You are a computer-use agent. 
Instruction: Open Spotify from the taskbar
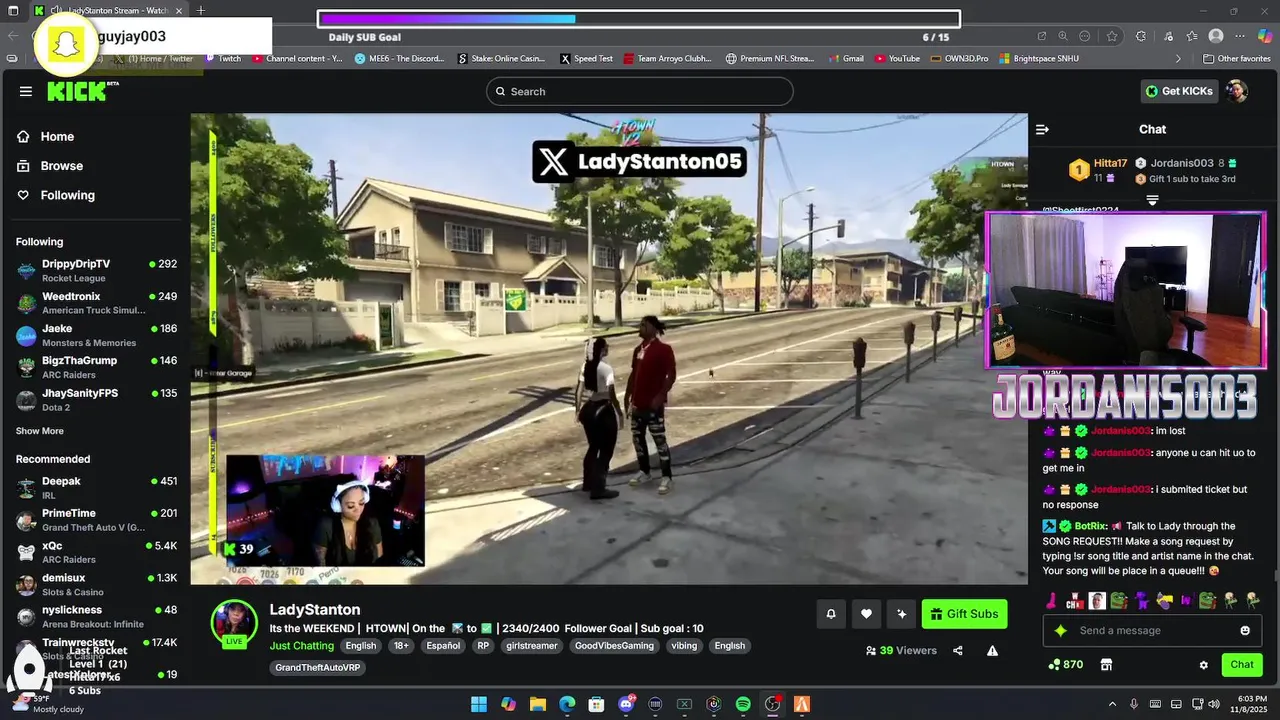tap(743, 704)
